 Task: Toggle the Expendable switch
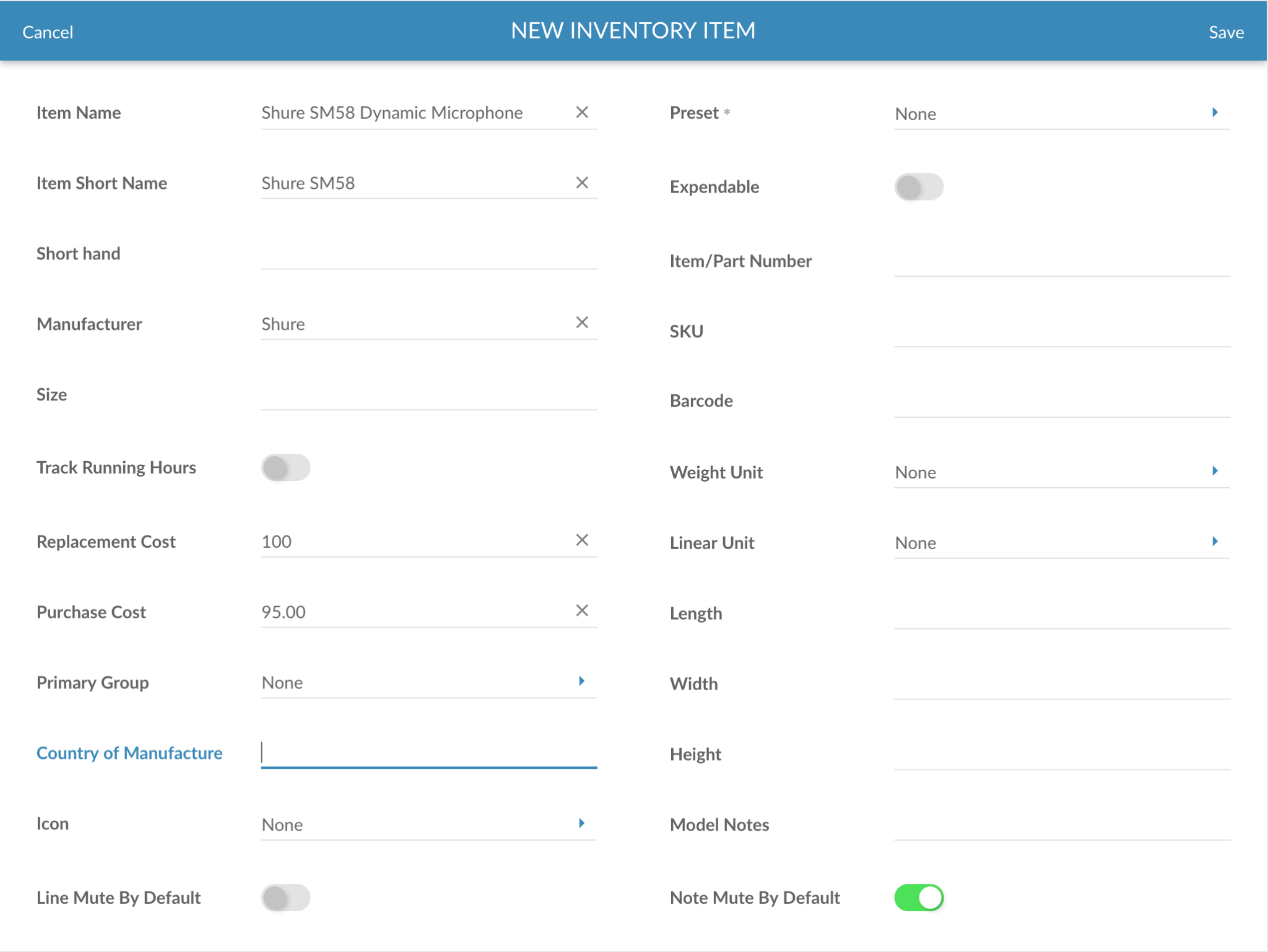click(919, 187)
